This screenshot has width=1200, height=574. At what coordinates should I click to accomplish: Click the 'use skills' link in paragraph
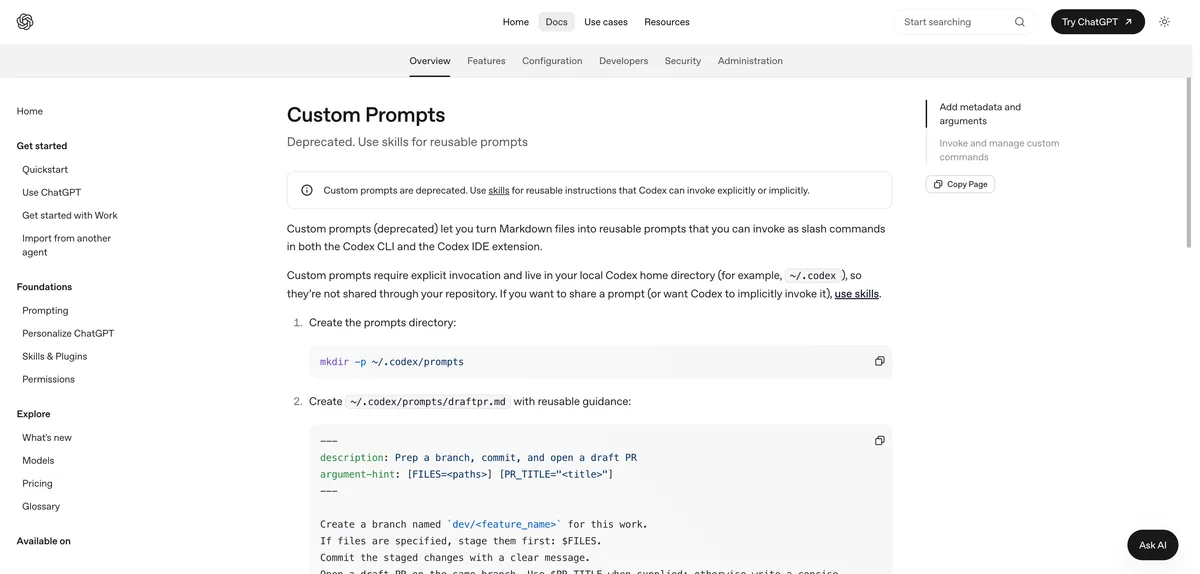pos(857,294)
